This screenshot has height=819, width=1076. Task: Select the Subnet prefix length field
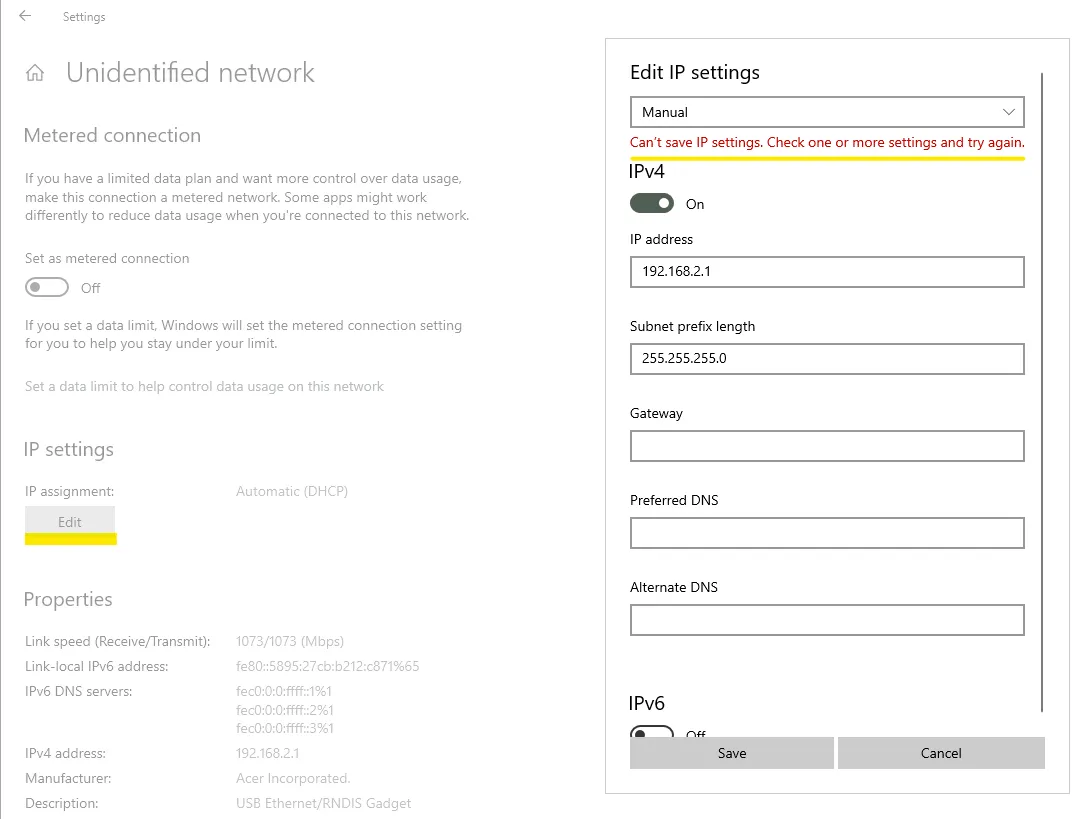(x=826, y=358)
